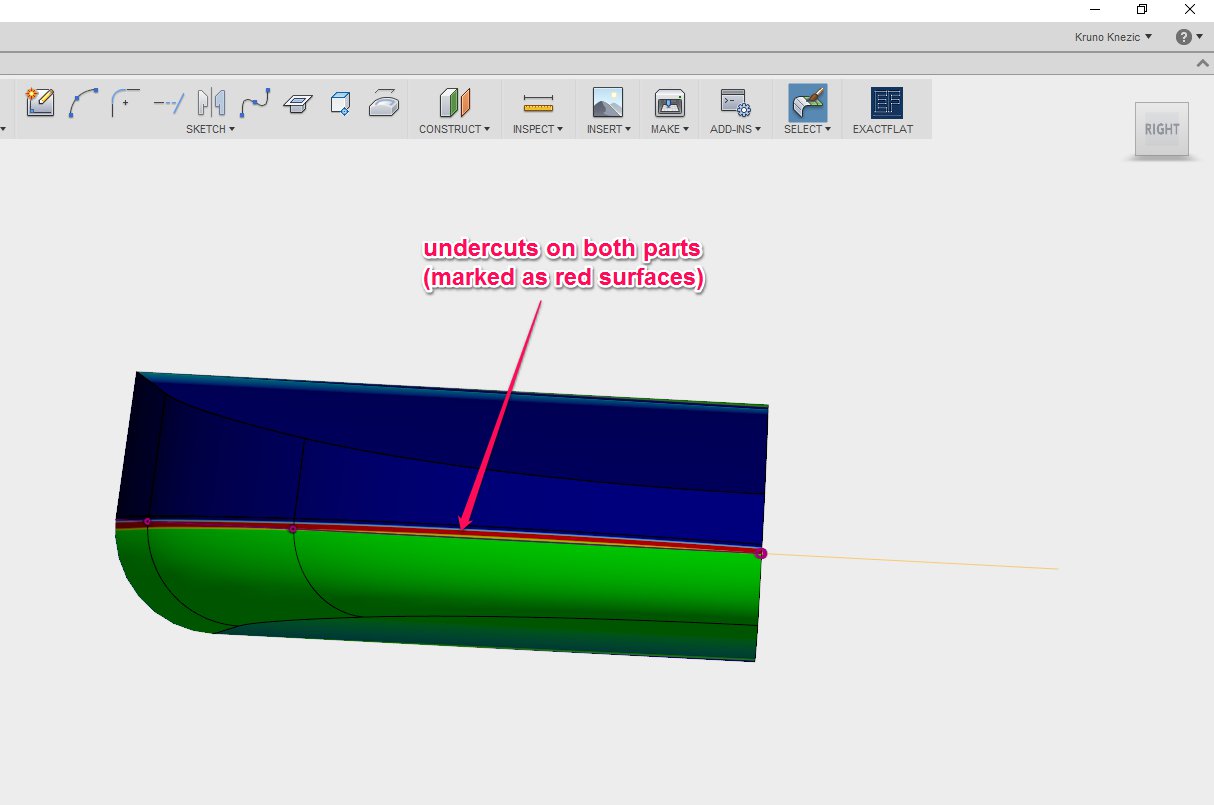
Task: Open the ADD-INS menu
Action: 734,128
